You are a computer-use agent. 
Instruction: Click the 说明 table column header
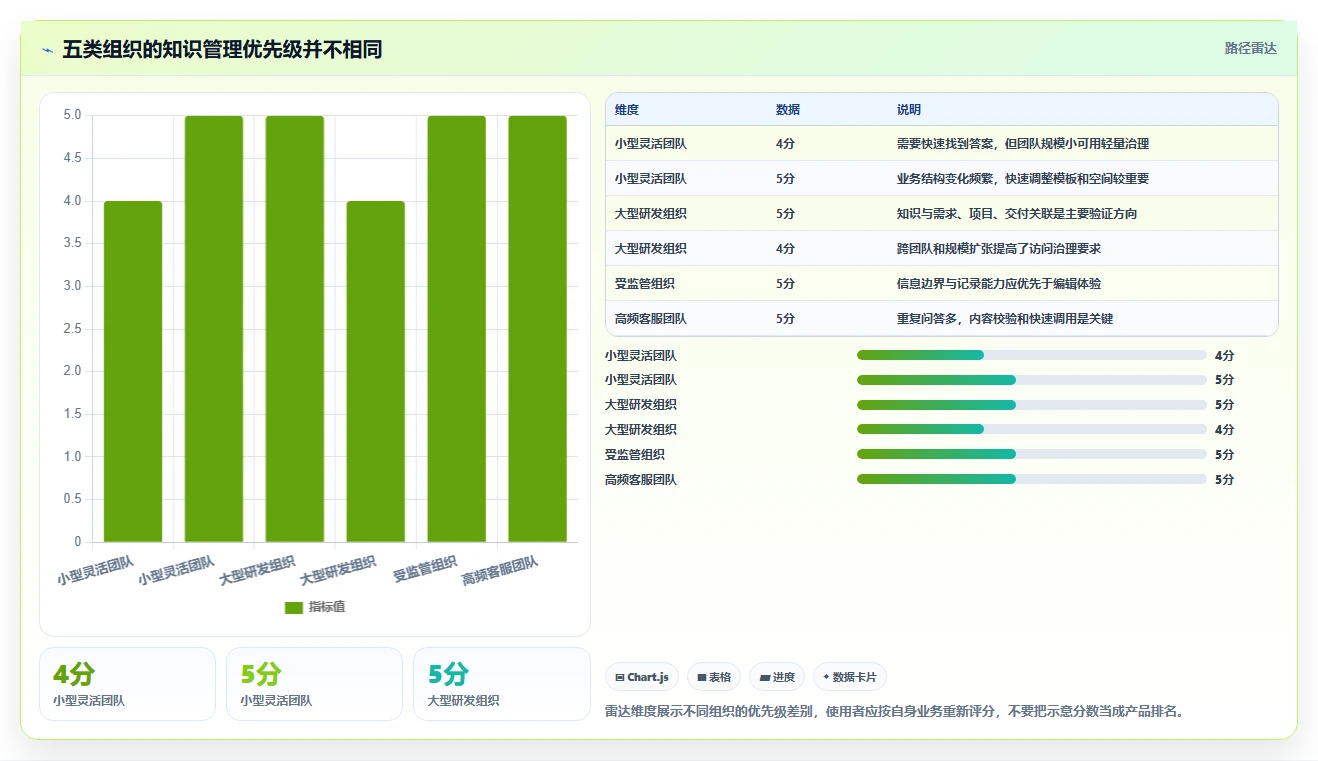[909, 110]
